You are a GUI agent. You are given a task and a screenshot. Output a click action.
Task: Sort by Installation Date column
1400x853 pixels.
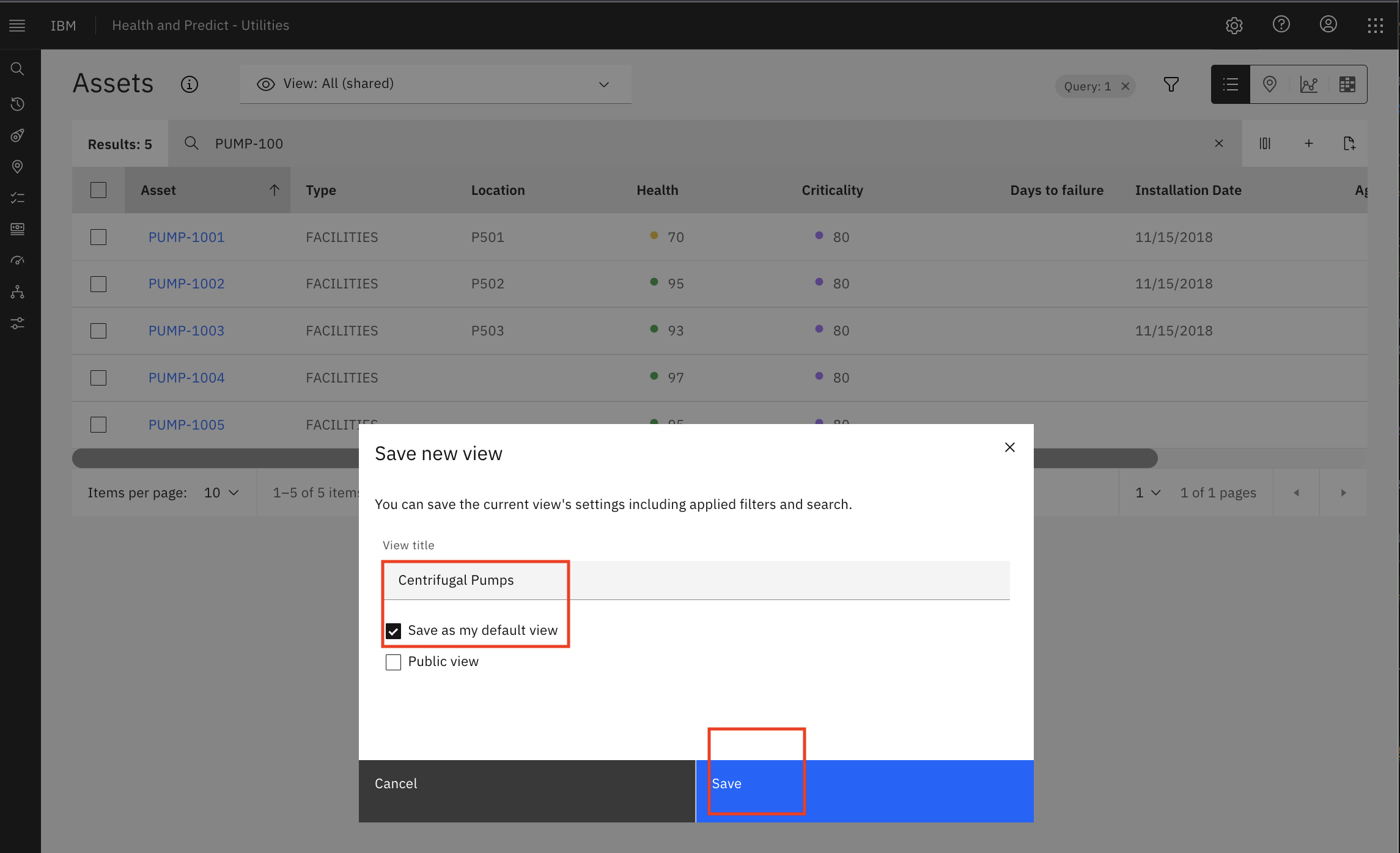point(1188,190)
